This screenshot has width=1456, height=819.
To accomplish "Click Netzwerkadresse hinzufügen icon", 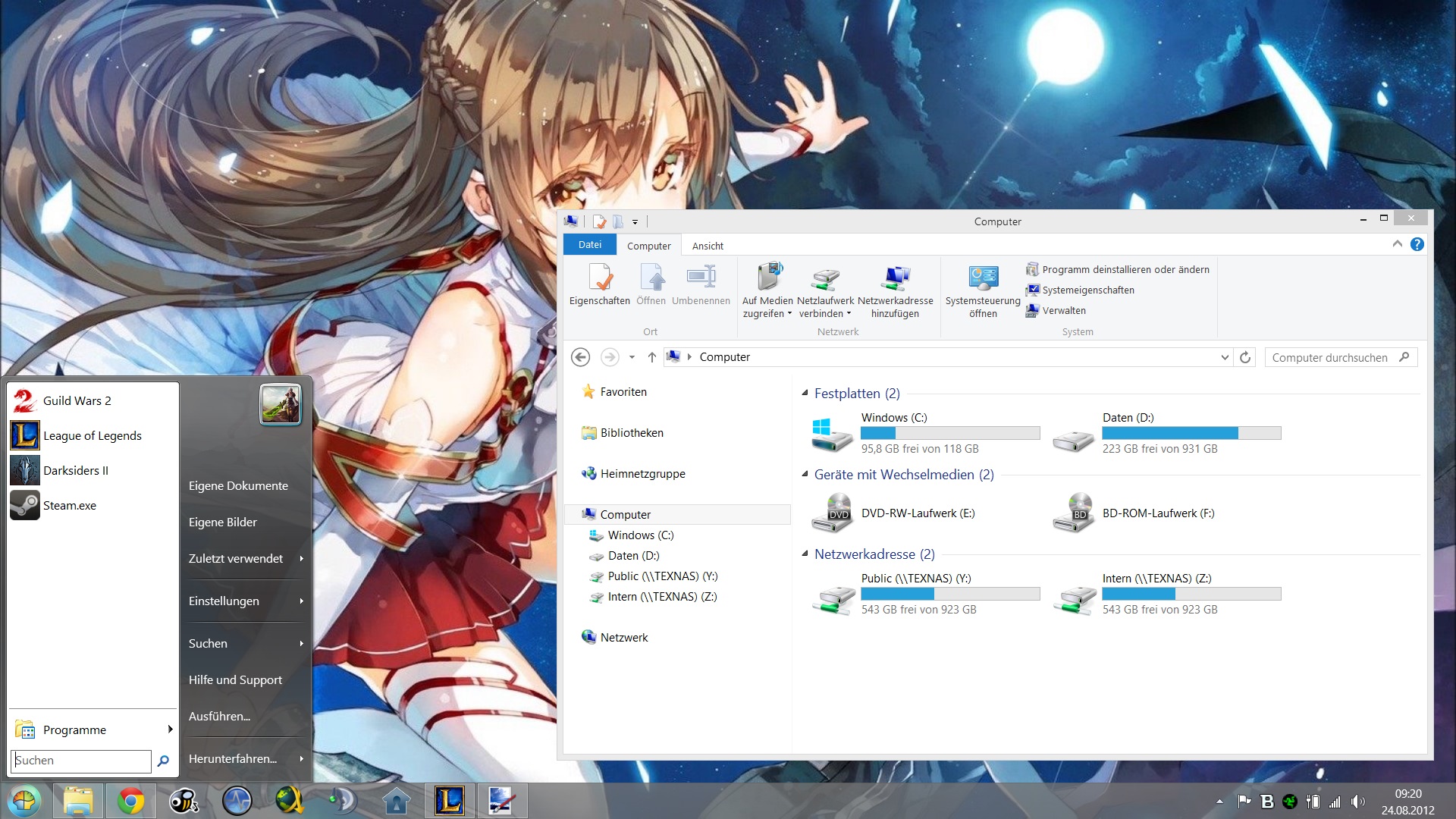I will click(x=896, y=279).
